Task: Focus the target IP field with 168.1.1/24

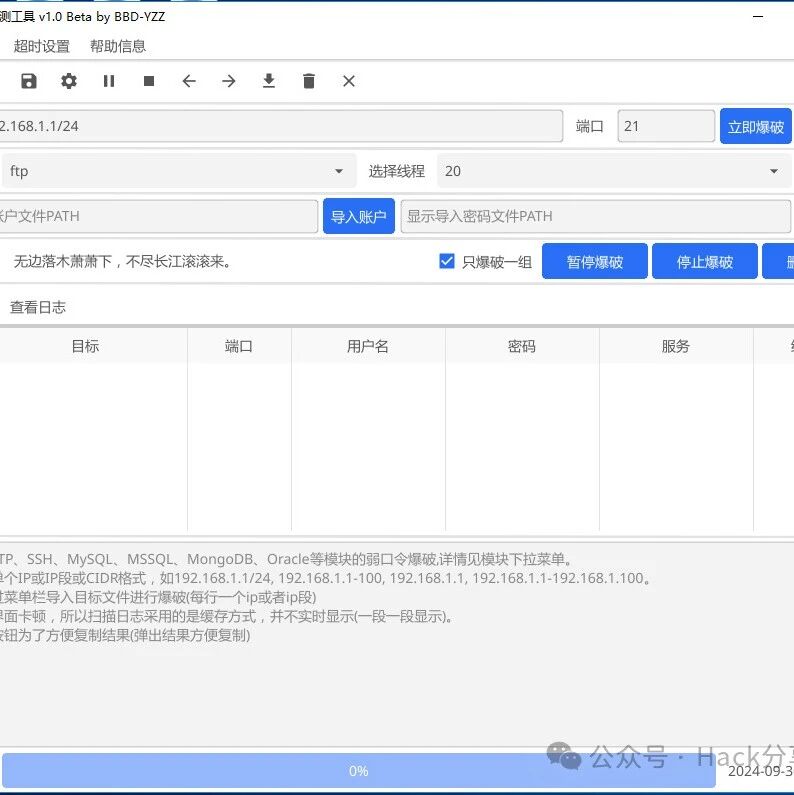Action: 281,126
